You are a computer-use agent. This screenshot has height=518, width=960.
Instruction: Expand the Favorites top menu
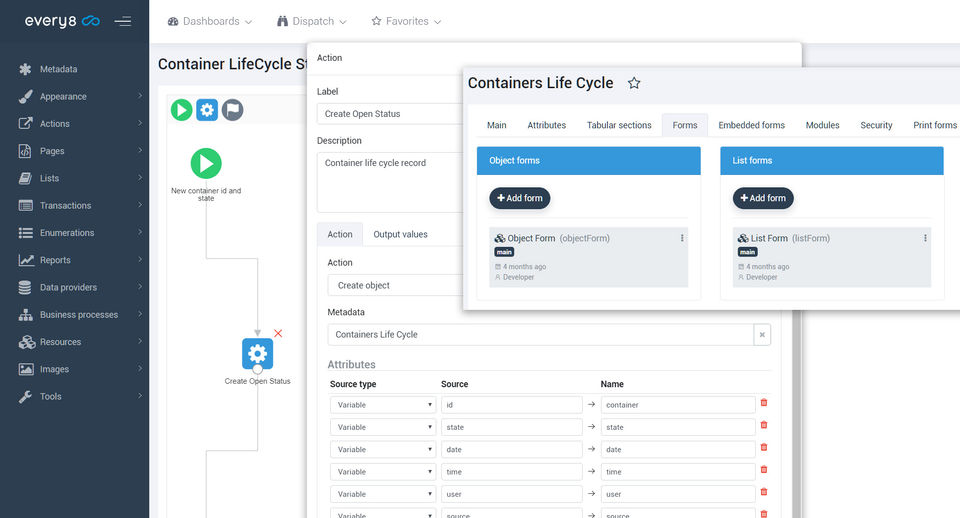click(x=406, y=21)
